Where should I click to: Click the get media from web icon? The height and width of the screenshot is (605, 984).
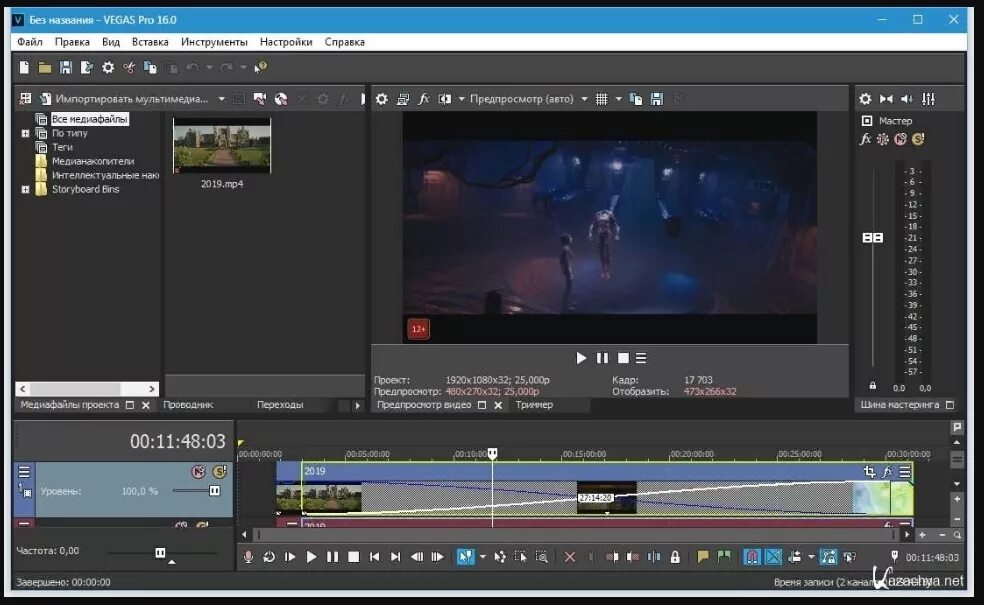coord(281,99)
